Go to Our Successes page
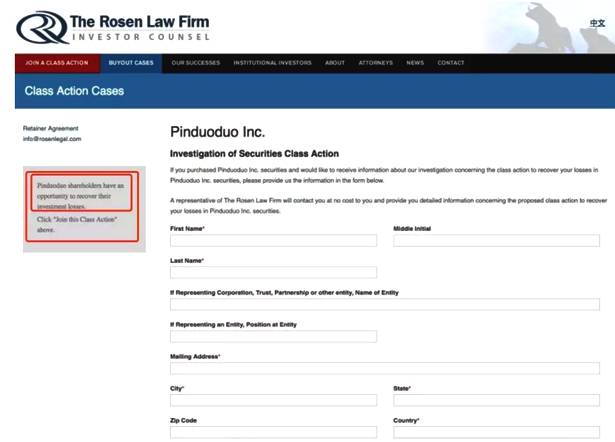The image size is (615, 442). (x=196, y=63)
